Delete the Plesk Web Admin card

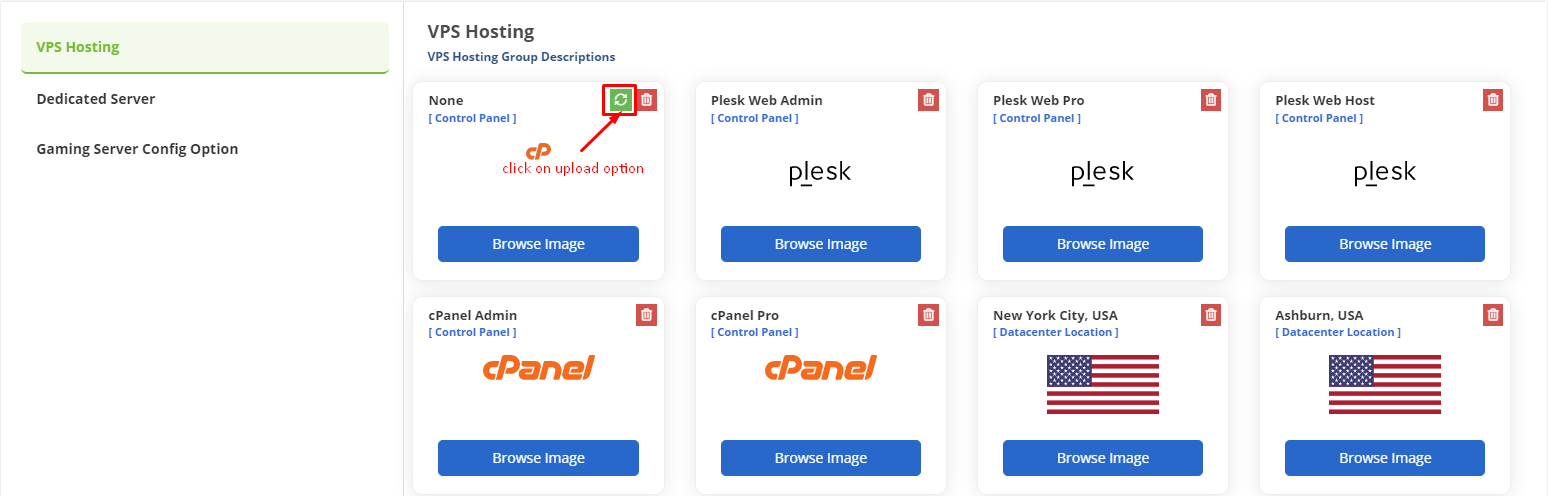pyautogui.click(x=929, y=100)
